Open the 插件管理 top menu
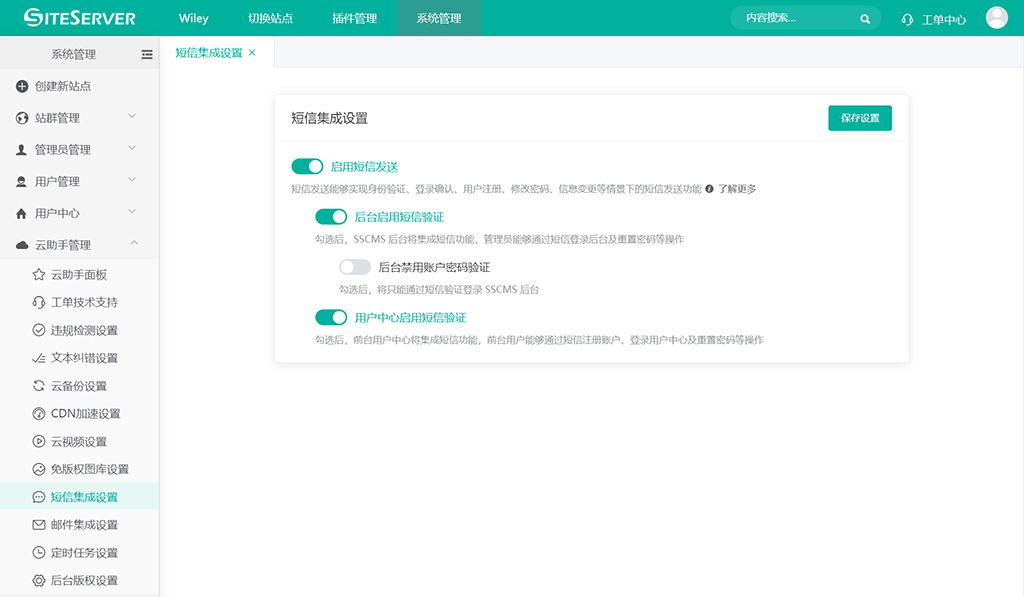The width and height of the screenshot is (1024, 597). pos(354,18)
